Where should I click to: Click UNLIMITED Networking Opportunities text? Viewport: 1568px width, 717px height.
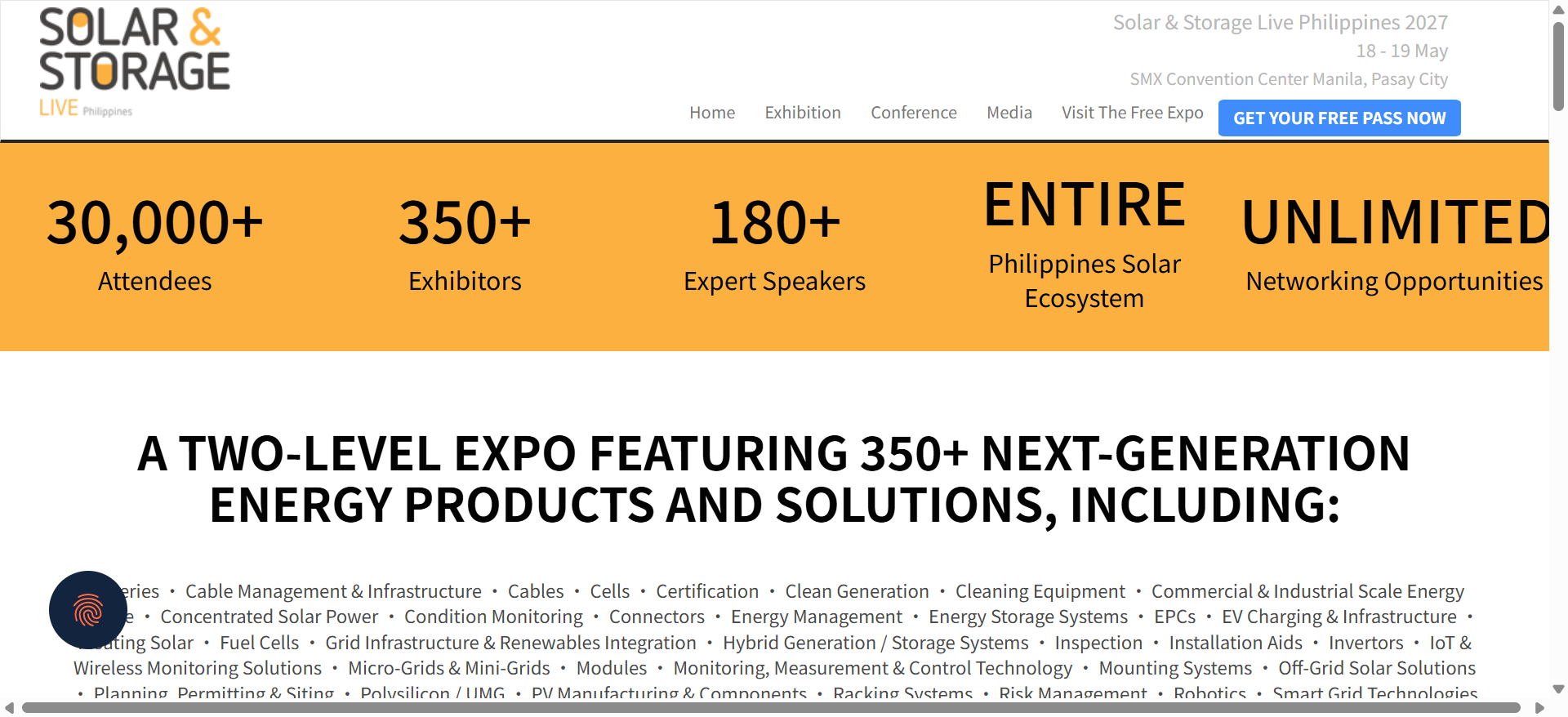1394,245
